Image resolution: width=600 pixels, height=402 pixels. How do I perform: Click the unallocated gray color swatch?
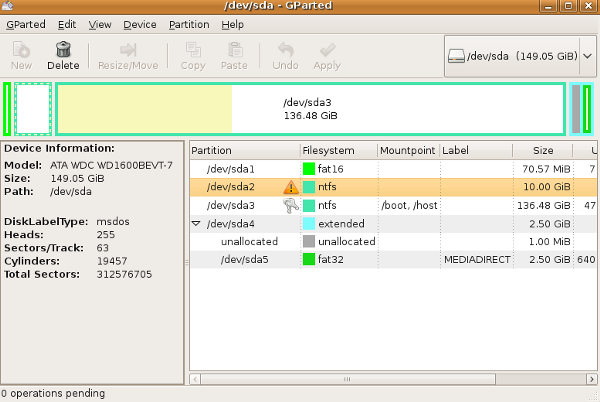[x=309, y=241]
